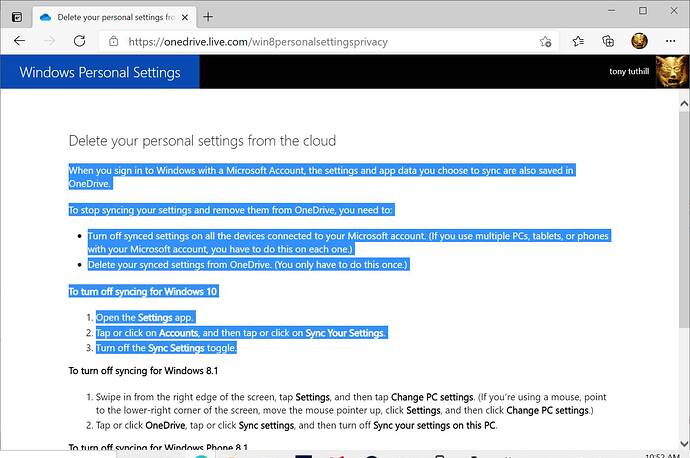Image resolution: width=690 pixels, height=458 pixels.
Task: Open the Settings and more ellipsis menu
Action: pos(670,41)
